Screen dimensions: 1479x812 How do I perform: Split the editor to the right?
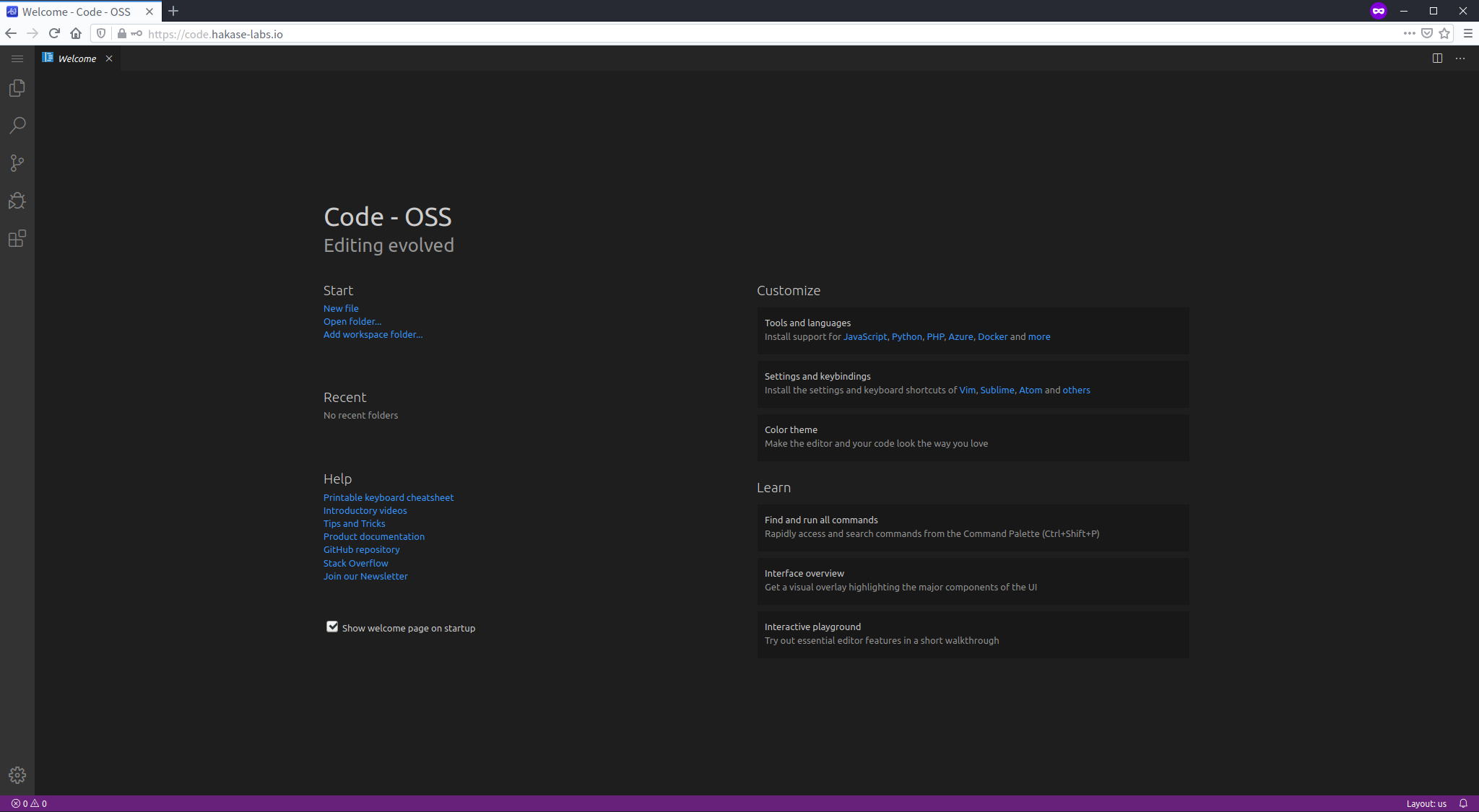click(1437, 58)
